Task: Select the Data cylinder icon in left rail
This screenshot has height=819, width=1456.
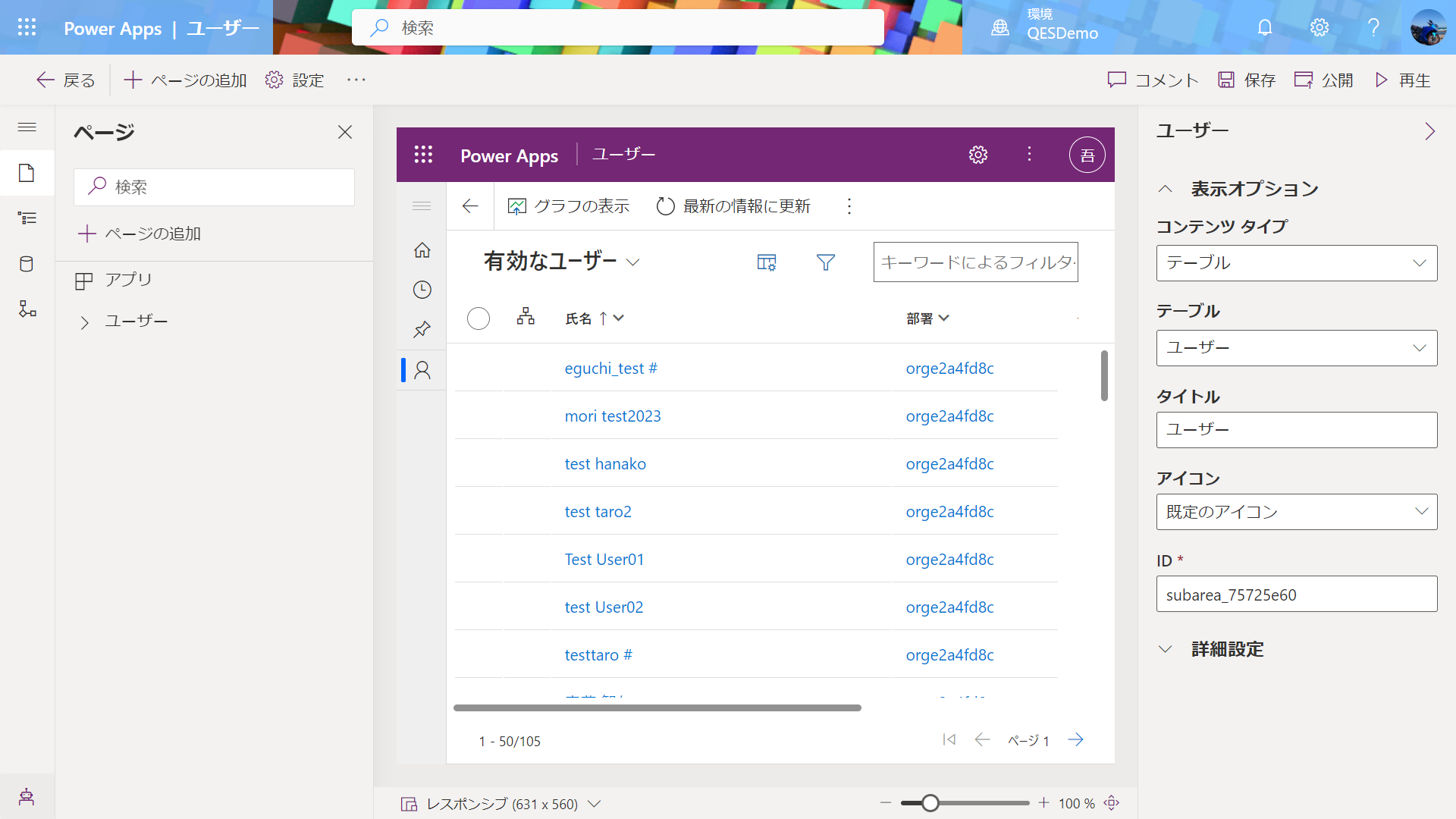Action: pyautogui.click(x=27, y=264)
